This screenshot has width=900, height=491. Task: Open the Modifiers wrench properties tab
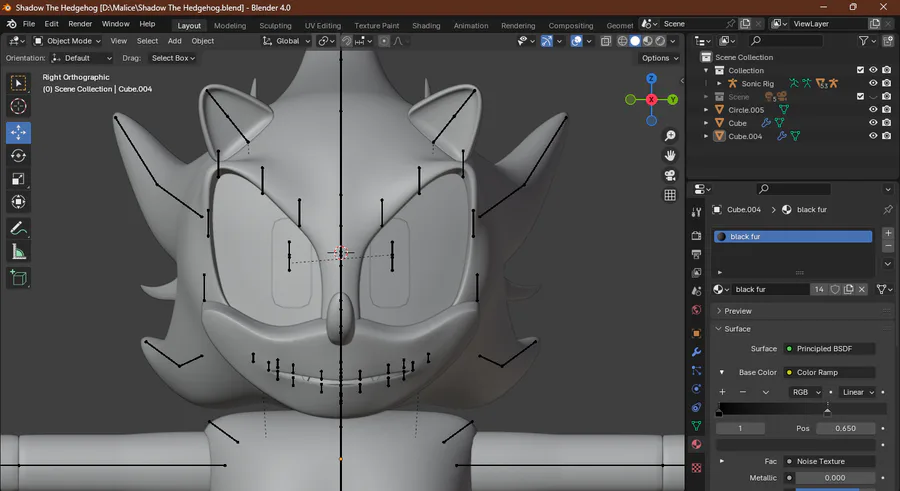click(x=696, y=352)
